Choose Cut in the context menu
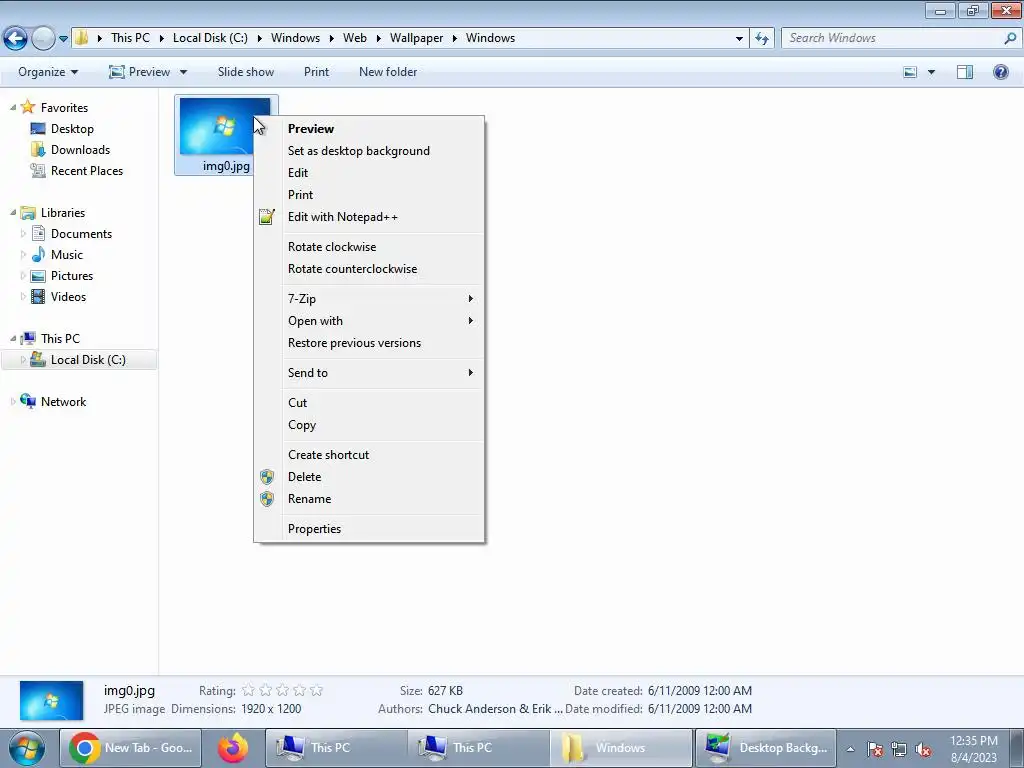 369,403
